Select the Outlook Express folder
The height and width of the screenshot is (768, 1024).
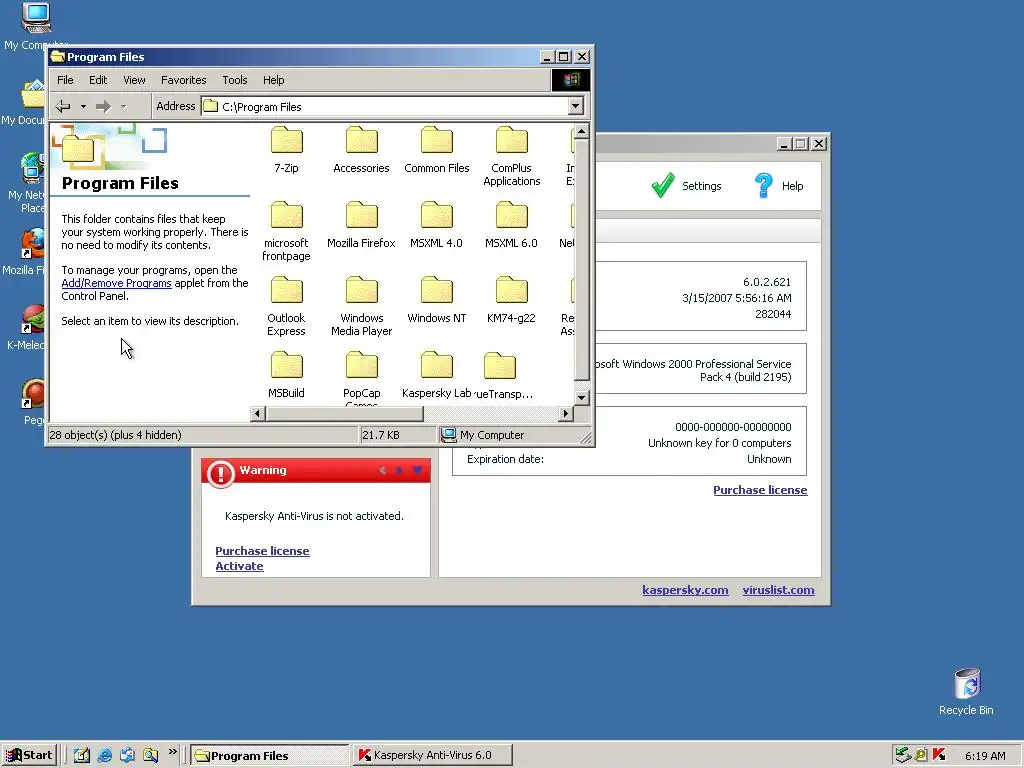(286, 306)
